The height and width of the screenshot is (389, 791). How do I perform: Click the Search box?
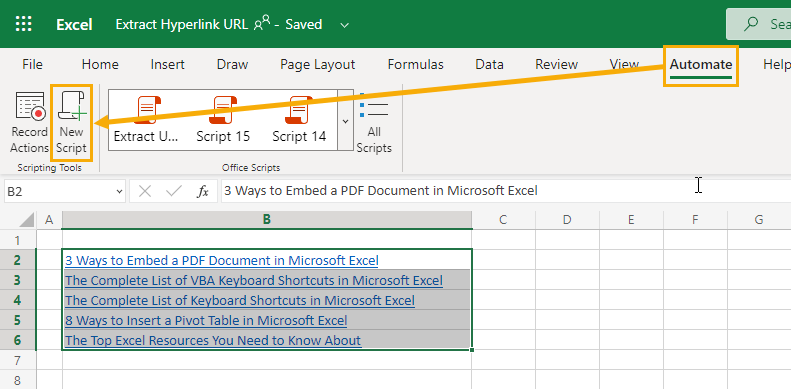pyautogui.click(x=759, y=24)
